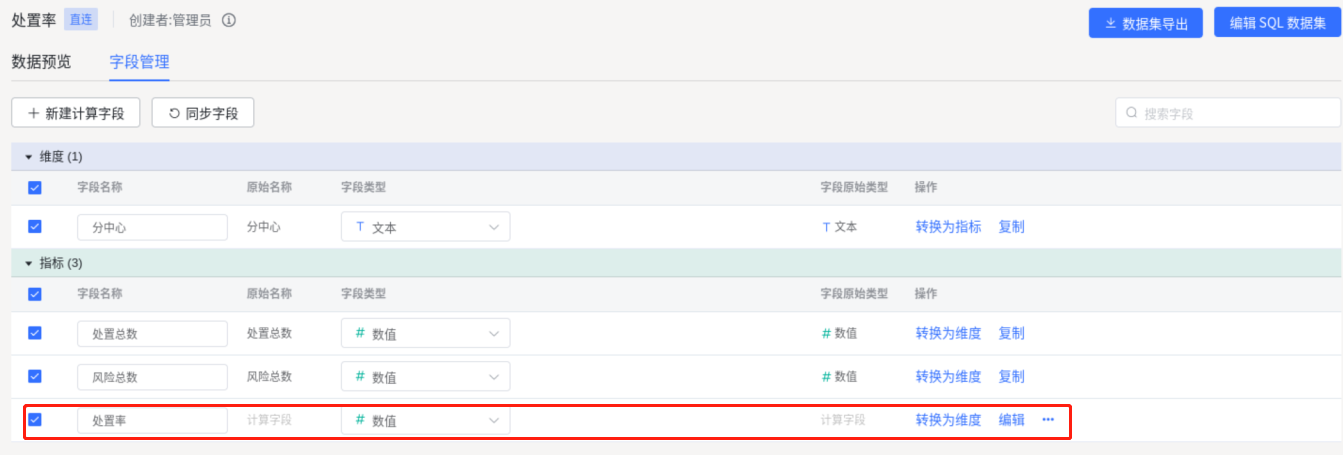Open field type dropdown for 风险总数
The height and width of the screenshot is (455, 1343).
point(426,377)
